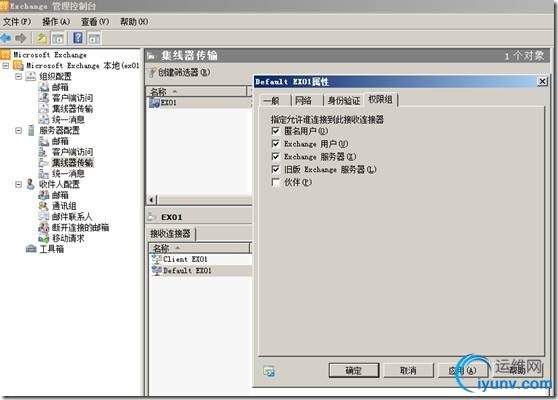The width and height of the screenshot is (558, 400).
Task: Select the 接收连接器 tab
Action: [x=170, y=234]
